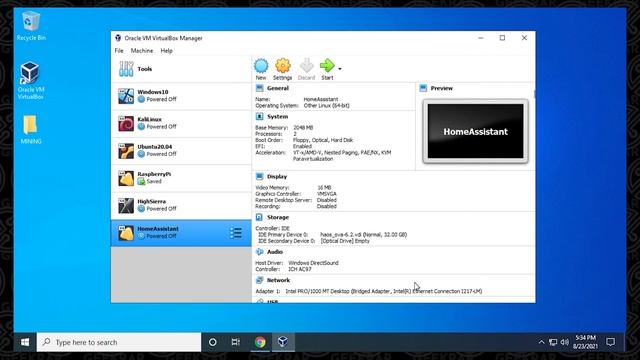Open the volume control in tray

point(565,342)
